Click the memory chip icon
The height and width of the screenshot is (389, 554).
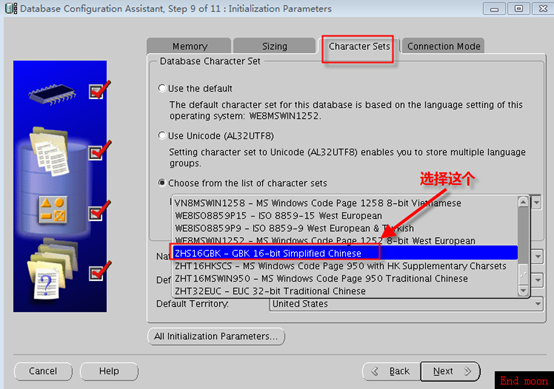tap(52, 94)
